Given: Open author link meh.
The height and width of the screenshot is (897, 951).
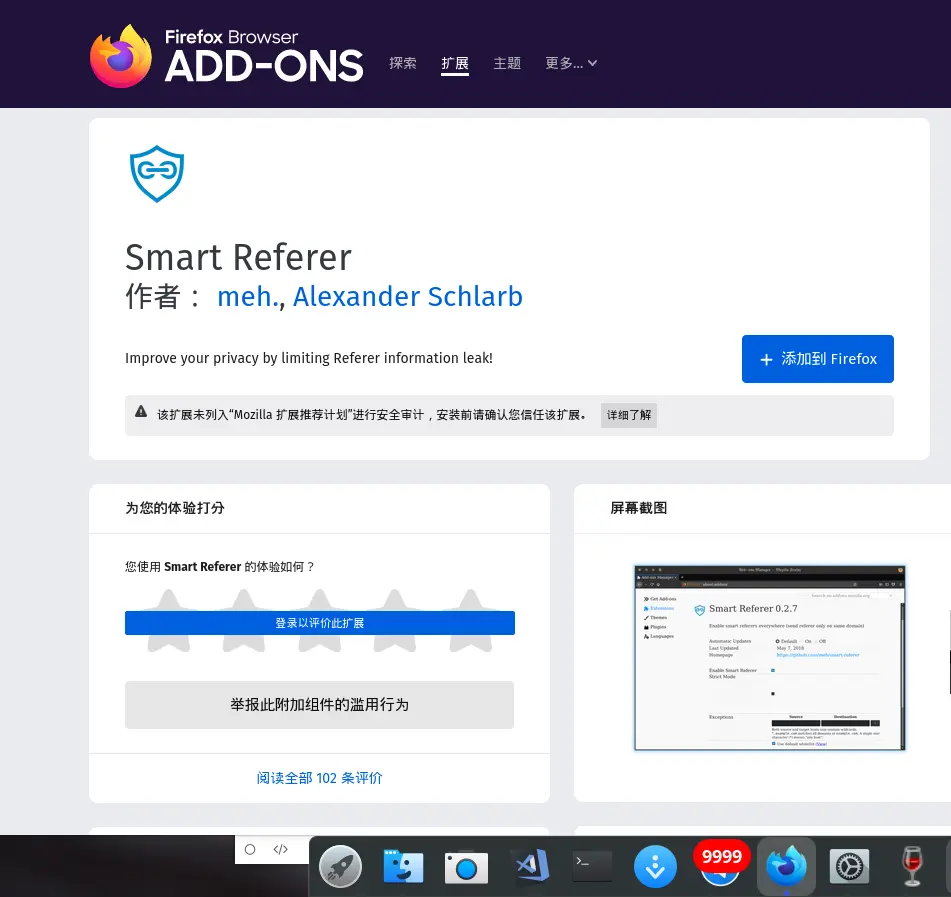Looking at the screenshot, I should coord(247,297).
